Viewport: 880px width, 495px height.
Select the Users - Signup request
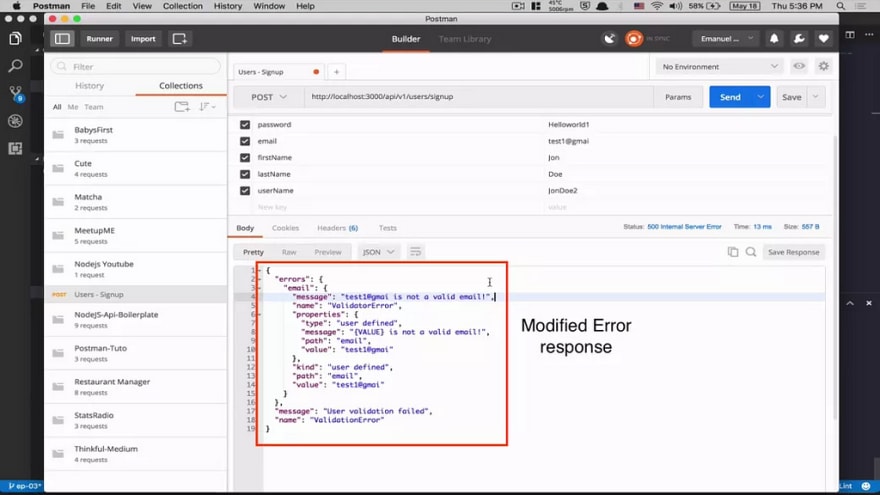pos(136,294)
